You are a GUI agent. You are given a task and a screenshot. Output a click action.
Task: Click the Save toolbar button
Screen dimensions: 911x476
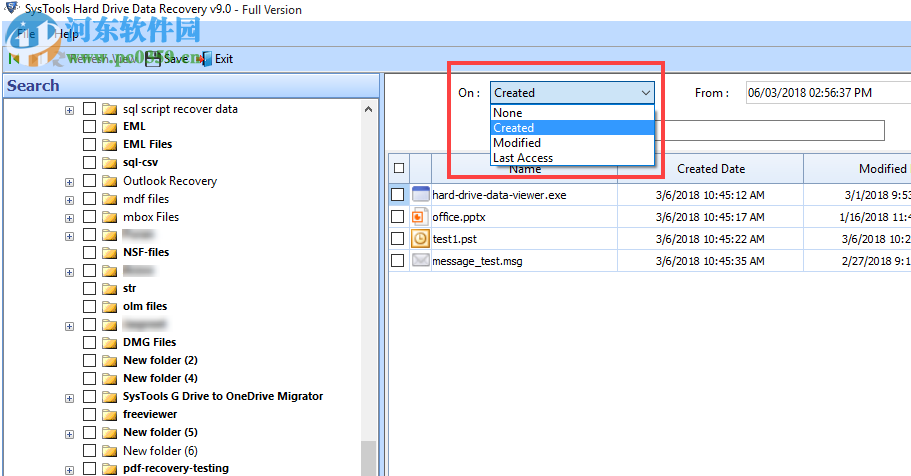[167, 59]
